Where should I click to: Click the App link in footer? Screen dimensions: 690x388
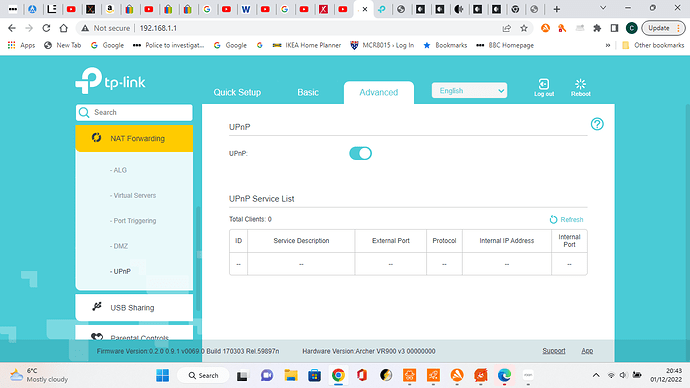click(587, 351)
